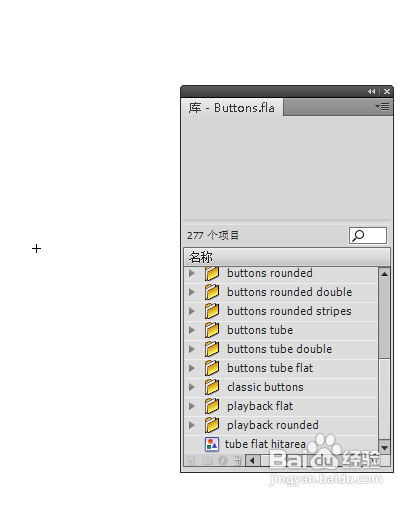Collapse the library panel to icons

click(372, 91)
